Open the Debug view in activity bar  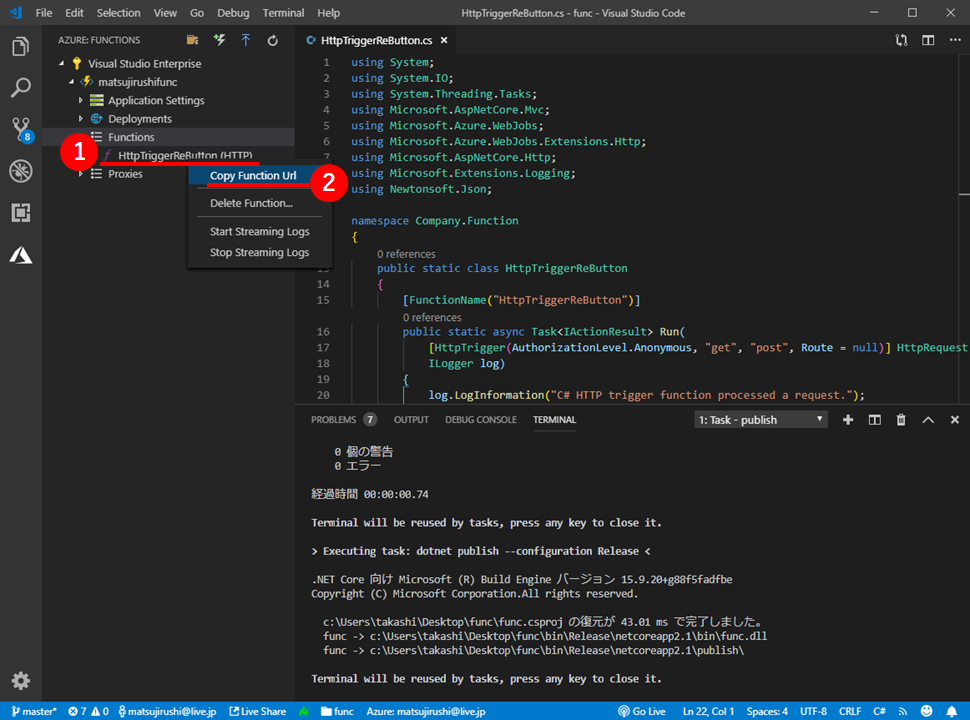coord(20,171)
